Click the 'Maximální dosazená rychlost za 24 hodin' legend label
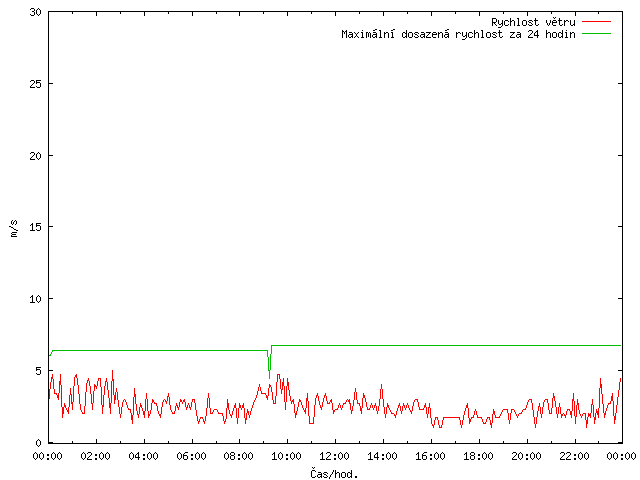Screen dimensions: 640x480 pos(458,34)
